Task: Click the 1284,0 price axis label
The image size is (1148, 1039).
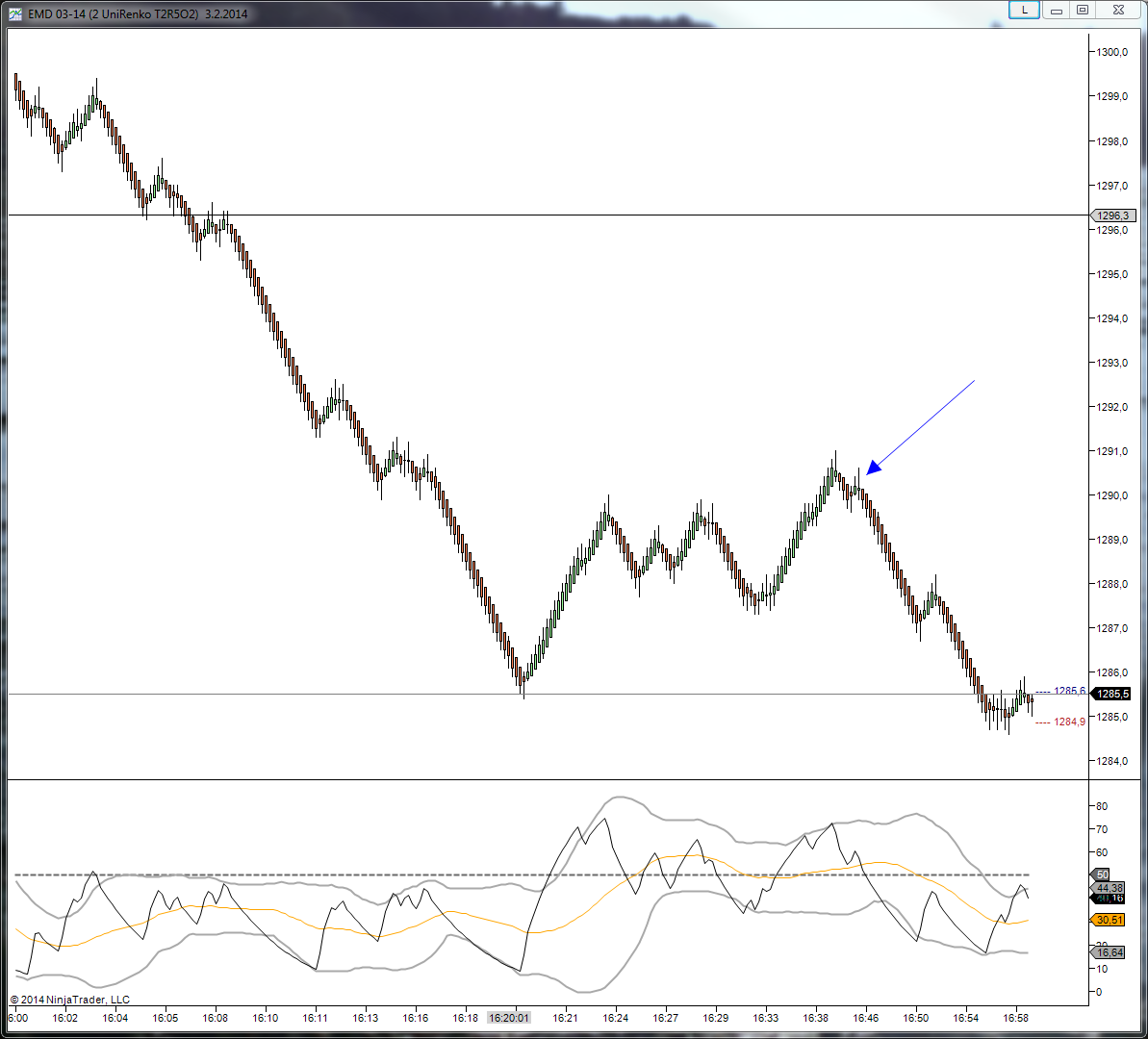Action: pos(1112,761)
